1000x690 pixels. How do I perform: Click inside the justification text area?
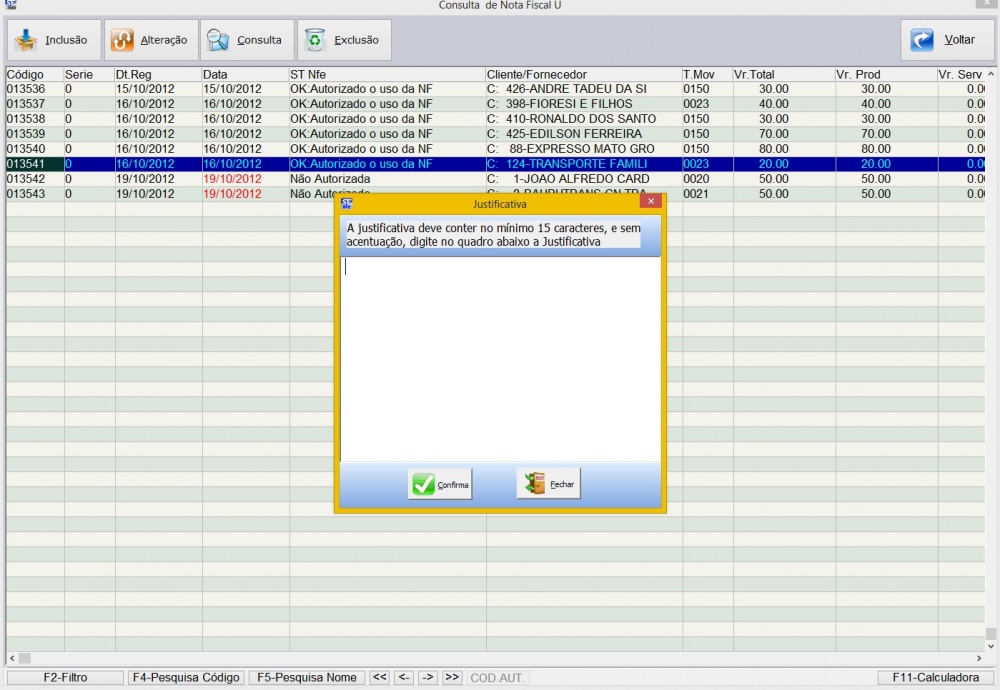click(500, 360)
